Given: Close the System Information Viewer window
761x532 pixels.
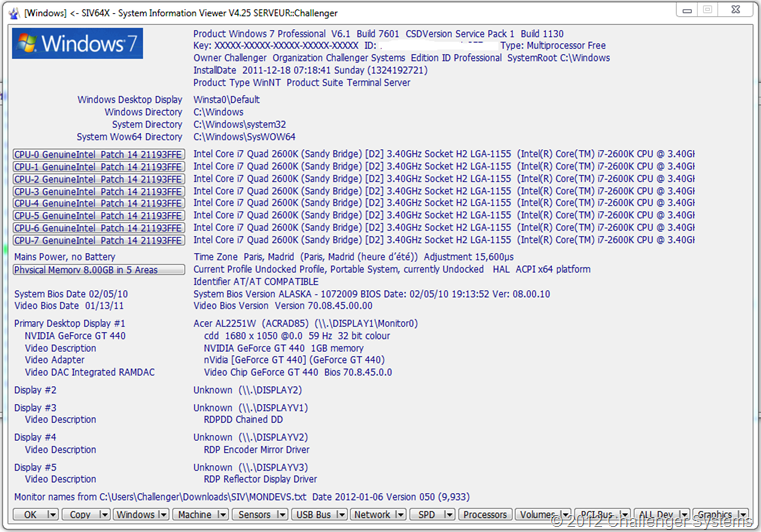Looking at the screenshot, I should (x=736, y=10).
